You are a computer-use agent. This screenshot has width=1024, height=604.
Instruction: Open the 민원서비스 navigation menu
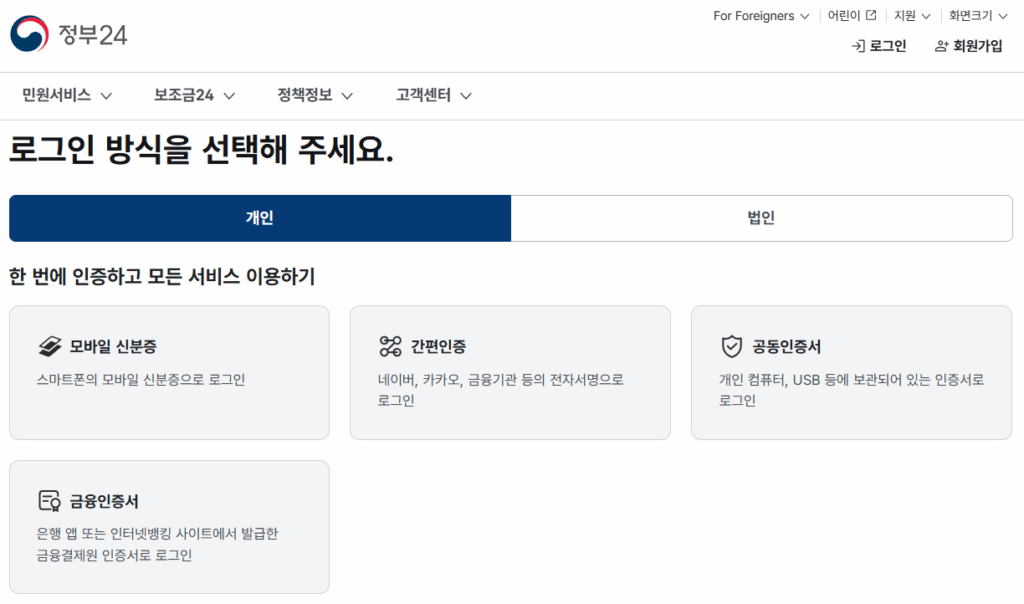(67, 96)
